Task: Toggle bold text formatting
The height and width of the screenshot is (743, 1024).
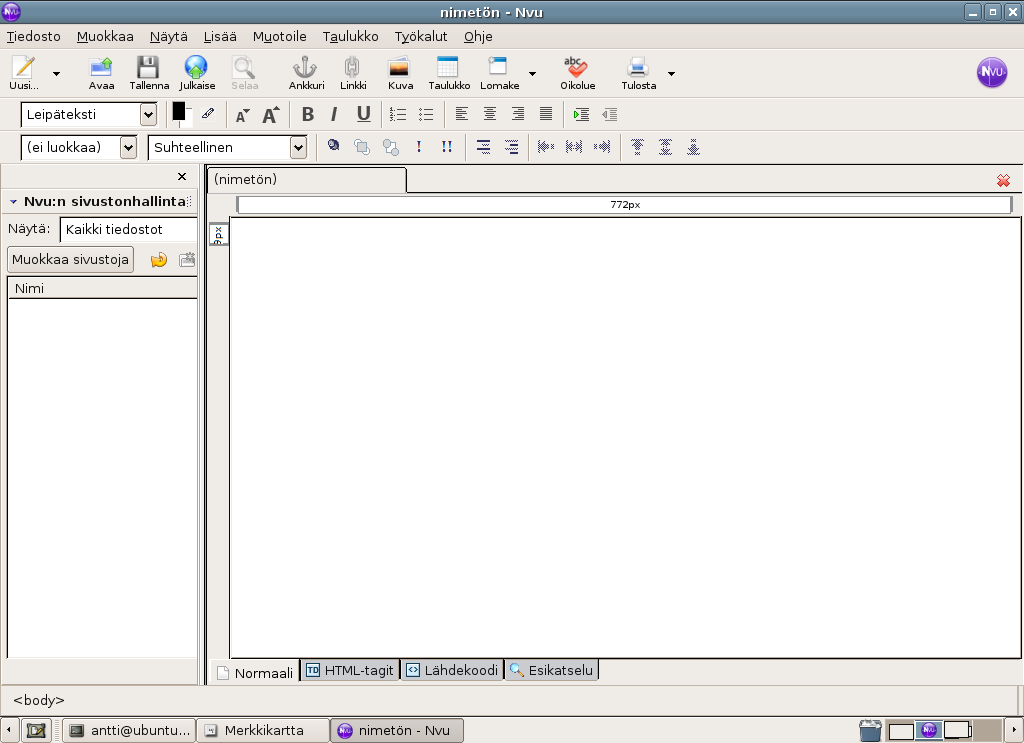Action: pyautogui.click(x=308, y=114)
